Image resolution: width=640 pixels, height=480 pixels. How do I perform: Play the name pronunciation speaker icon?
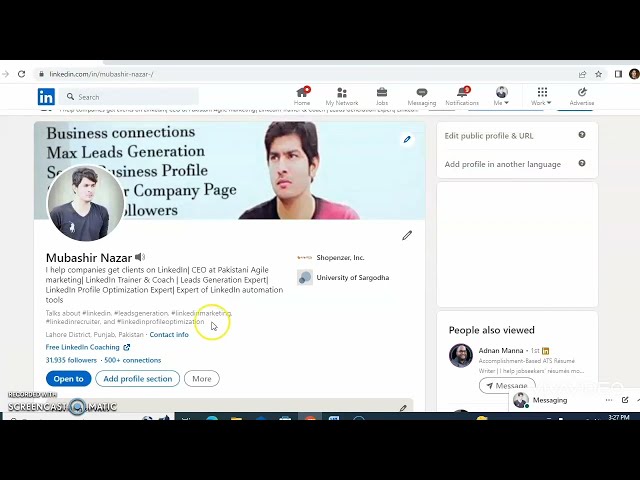[x=140, y=257]
